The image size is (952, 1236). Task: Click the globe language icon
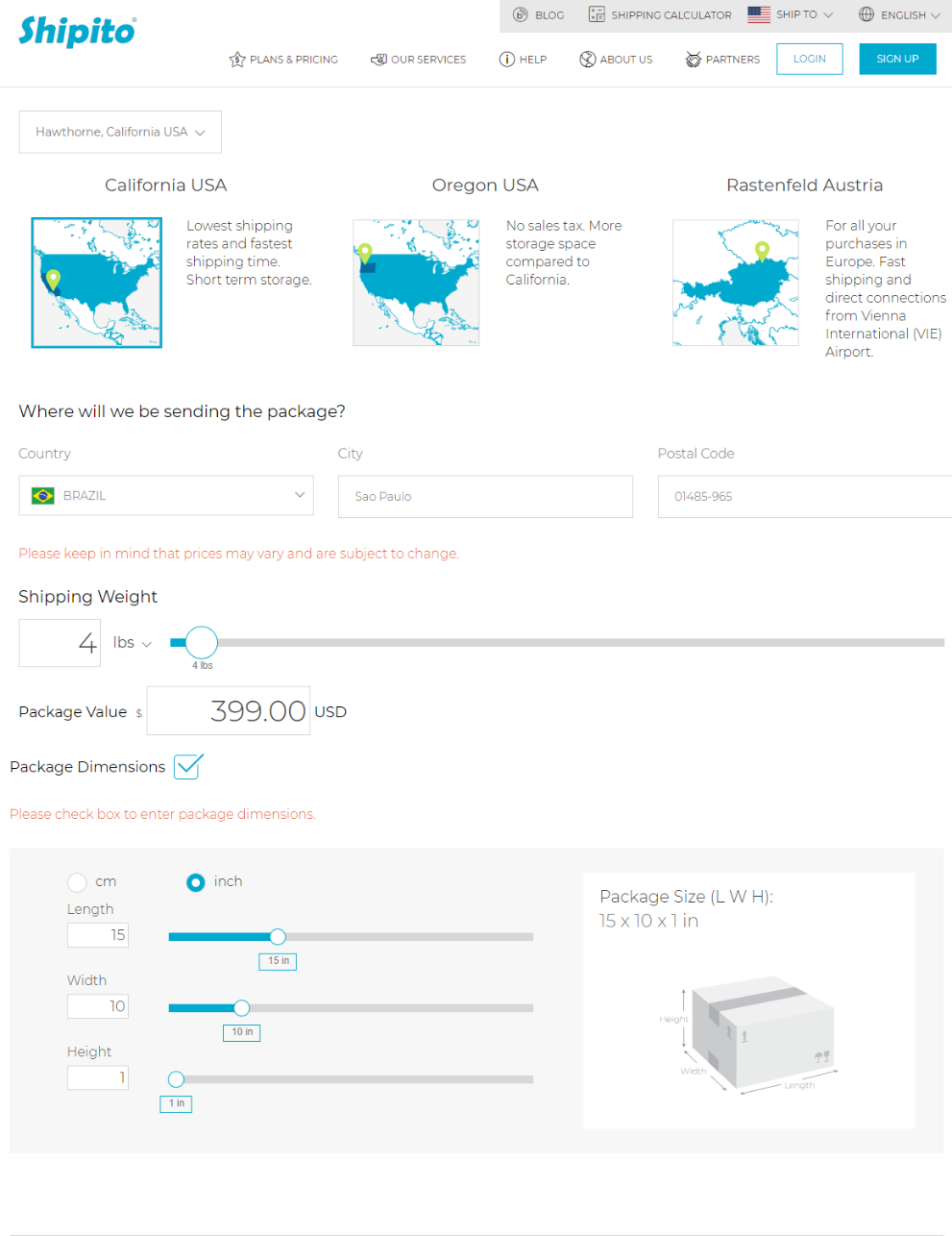pos(867,14)
